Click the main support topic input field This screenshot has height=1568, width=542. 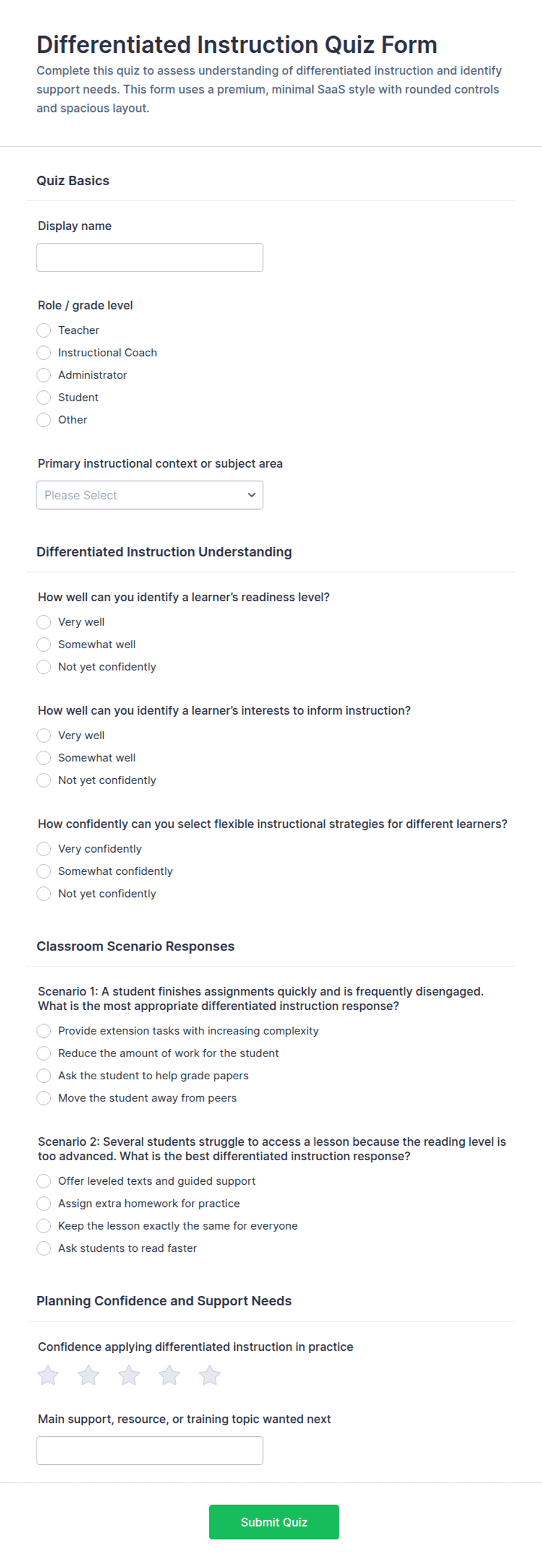[150, 1450]
